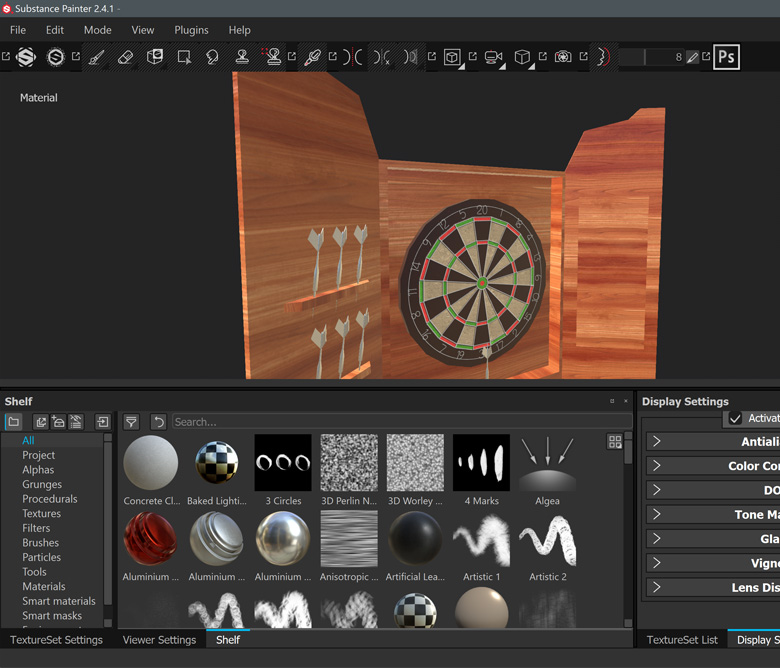The height and width of the screenshot is (668, 780).
Task: Click the Shelf panel float icon
Action: pos(612,401)
